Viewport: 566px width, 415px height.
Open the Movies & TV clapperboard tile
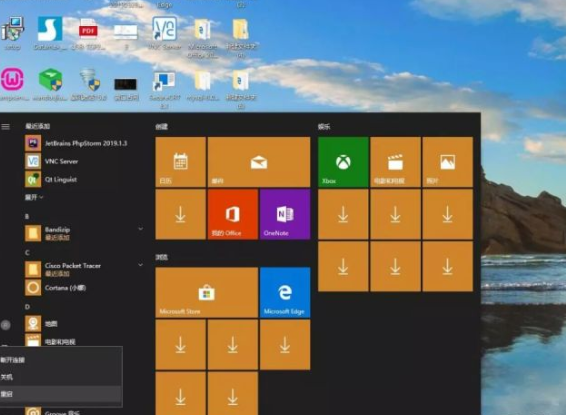point(395,162)
